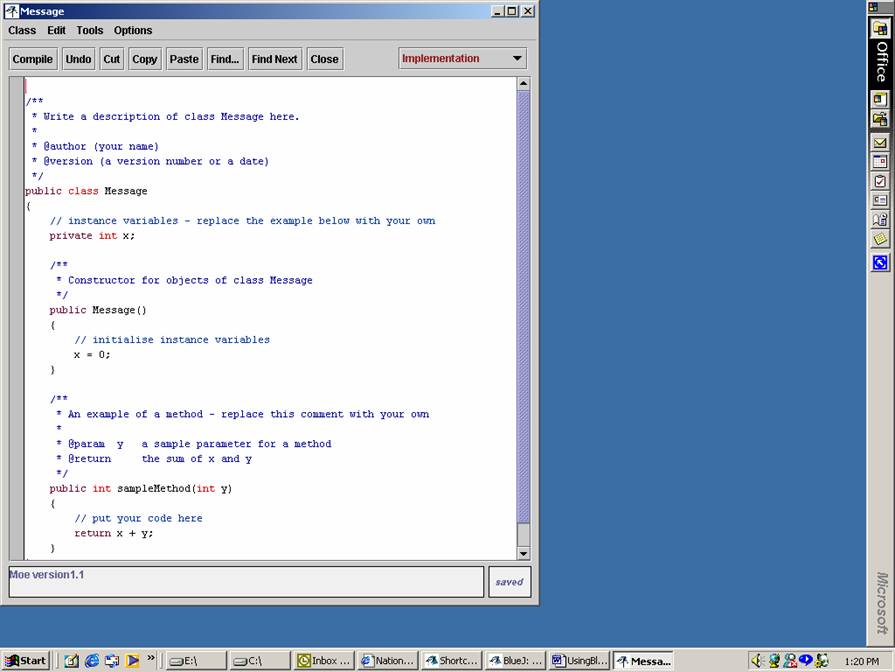Click 'public Message()' constructor line
The height and width of the screenshot is (672, 895).
[98, 310]
